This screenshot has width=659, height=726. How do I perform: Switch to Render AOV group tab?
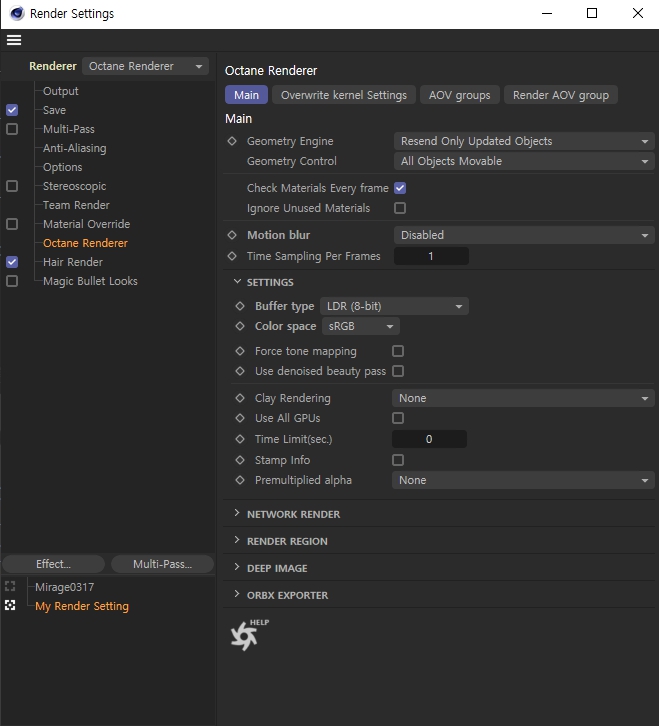click(561, 95)
